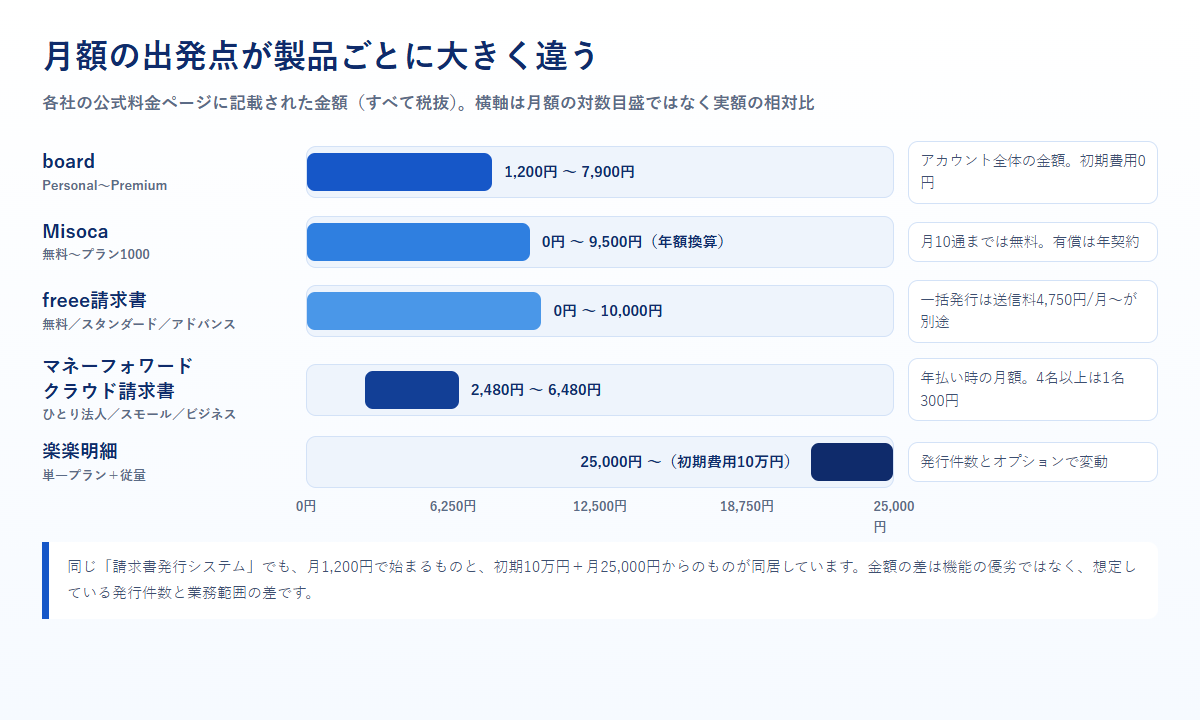Click 無料／スタンダード／アドバンス label
Image resolution: width=1200 pixels, height=720 pixels.
139,324
